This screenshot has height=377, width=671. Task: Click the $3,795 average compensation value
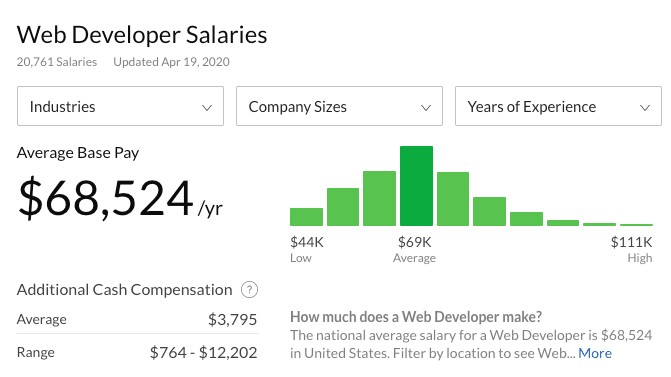[232, 319]
